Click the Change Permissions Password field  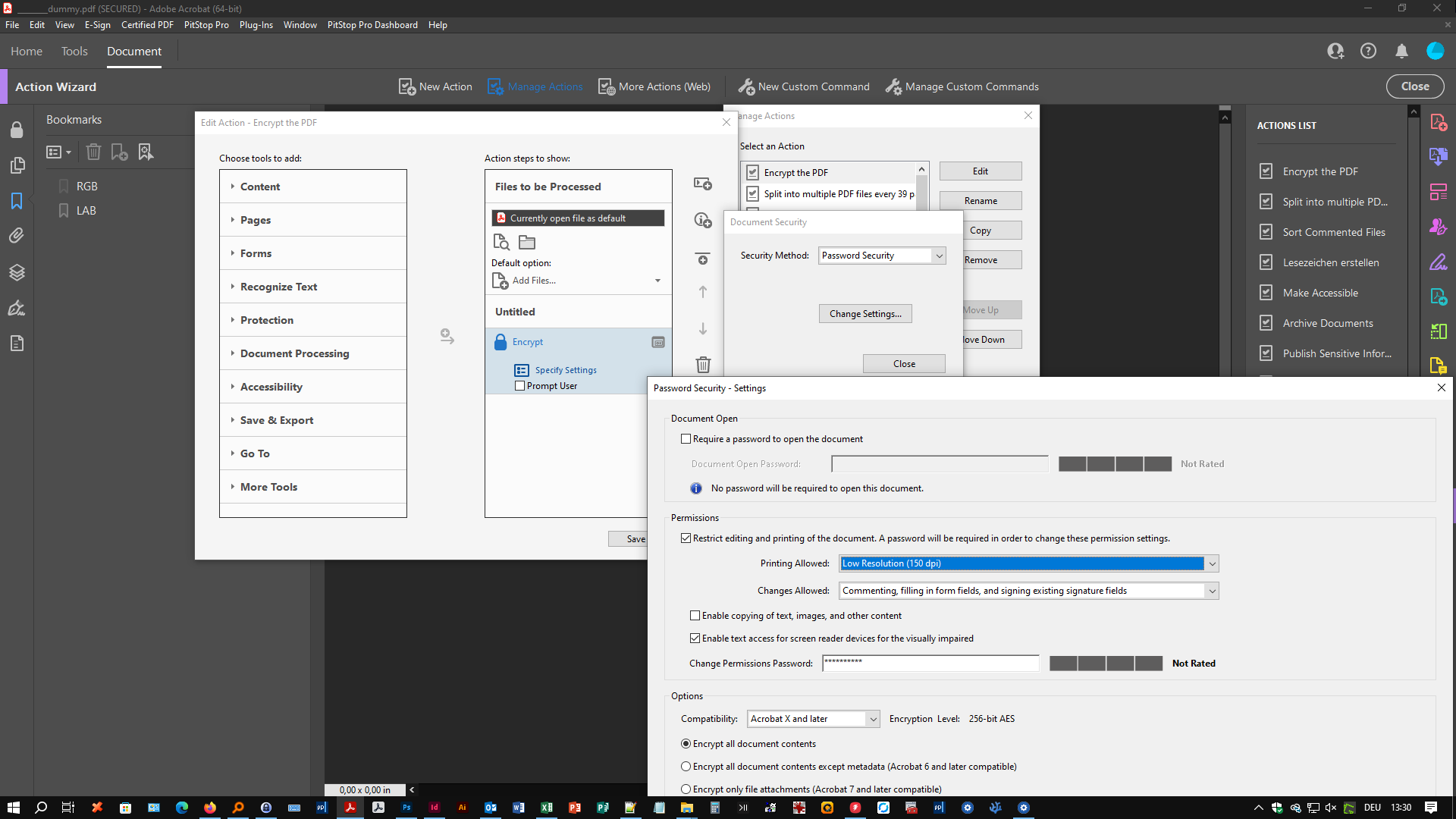(930, 664)
